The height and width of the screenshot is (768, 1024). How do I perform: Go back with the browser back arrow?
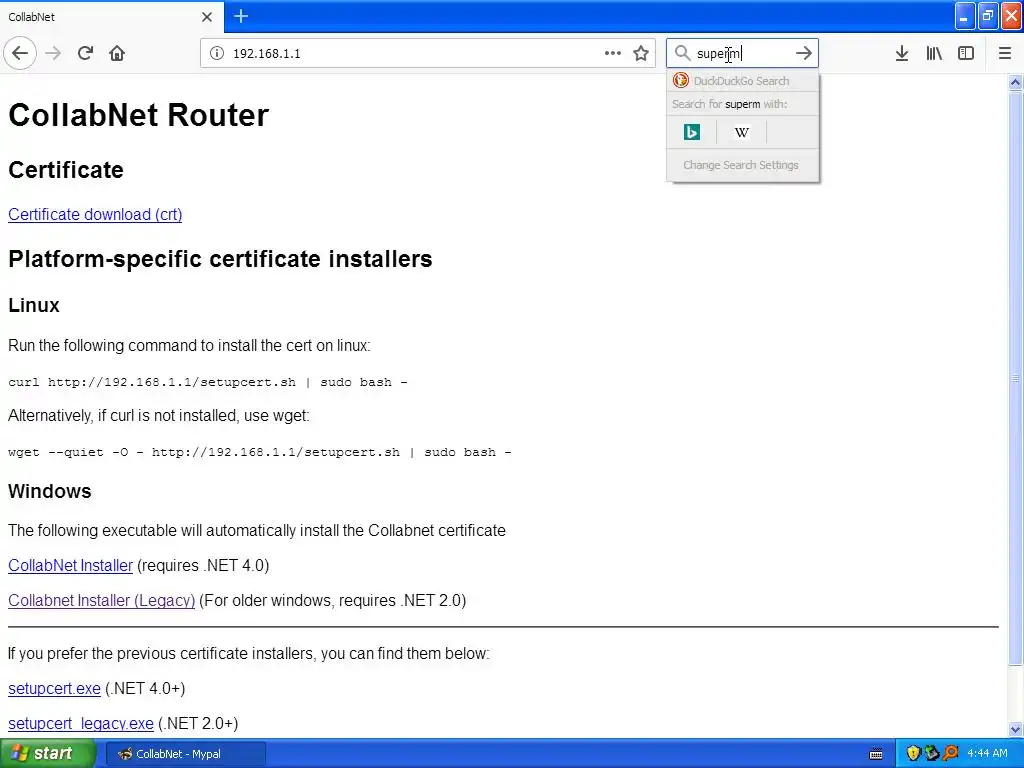click(20, 53)
